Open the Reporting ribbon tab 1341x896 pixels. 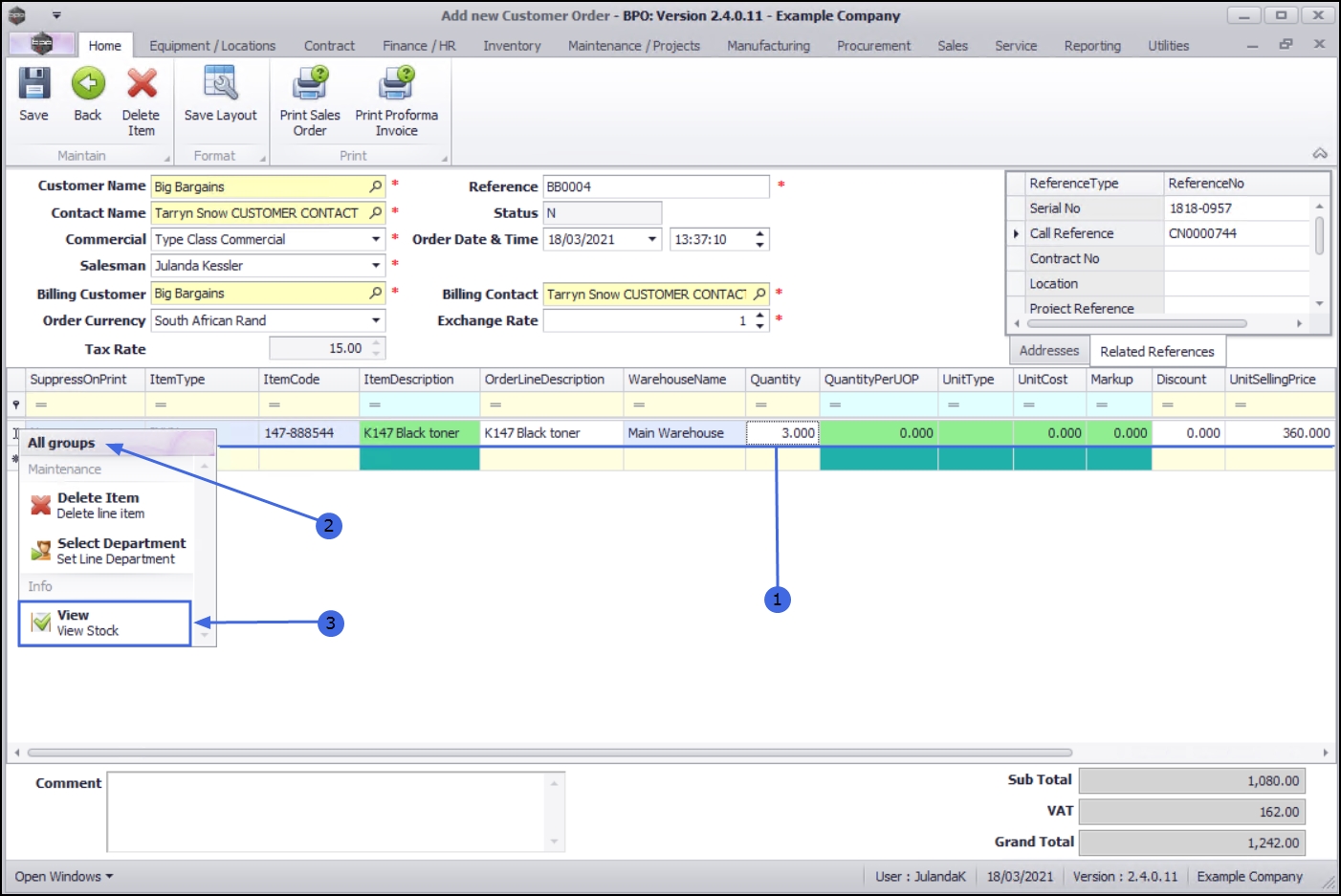(1092, 45)
